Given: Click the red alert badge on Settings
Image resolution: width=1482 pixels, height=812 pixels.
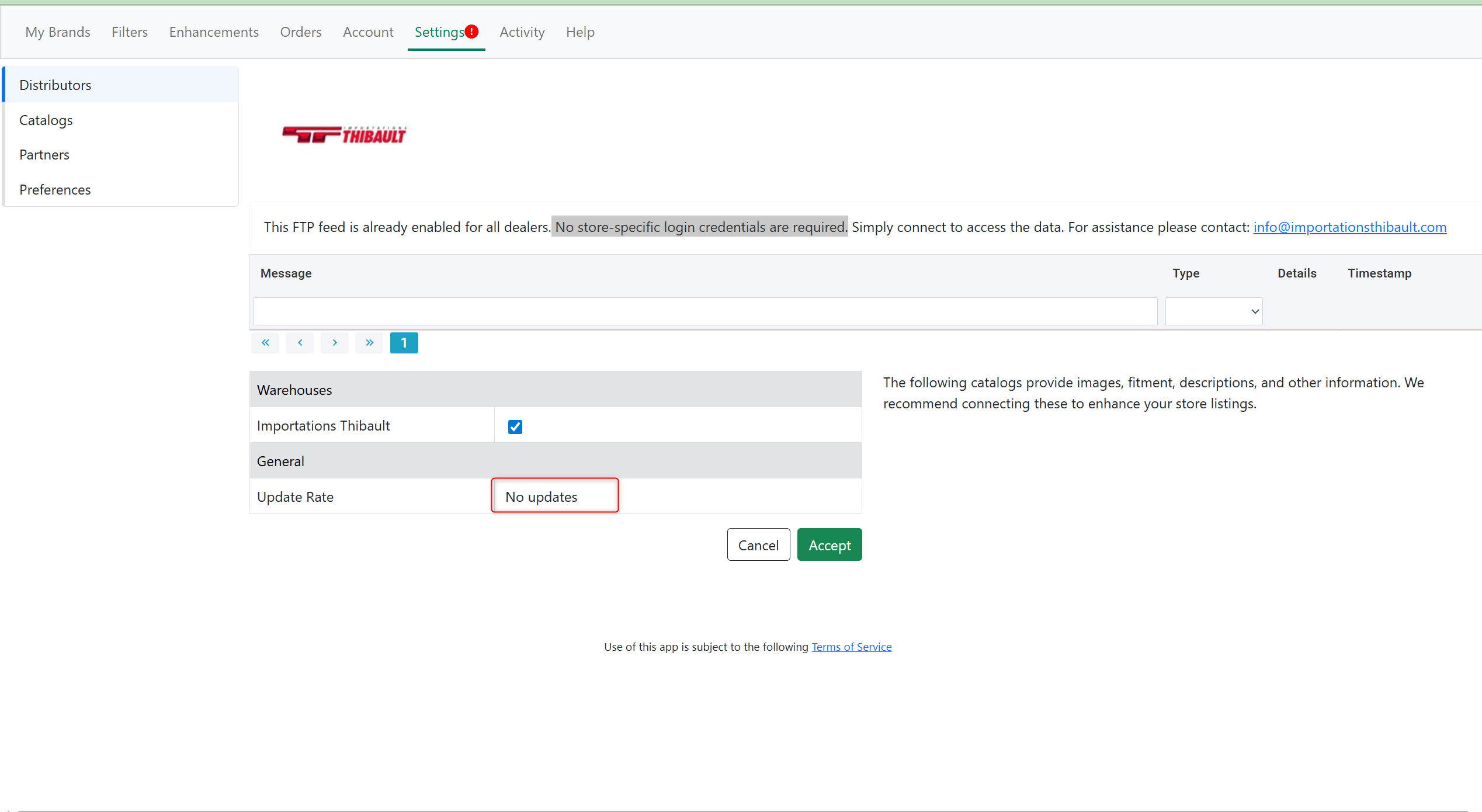Looking at the screenshot, I should pyautogui.click(x=472, y=32).
